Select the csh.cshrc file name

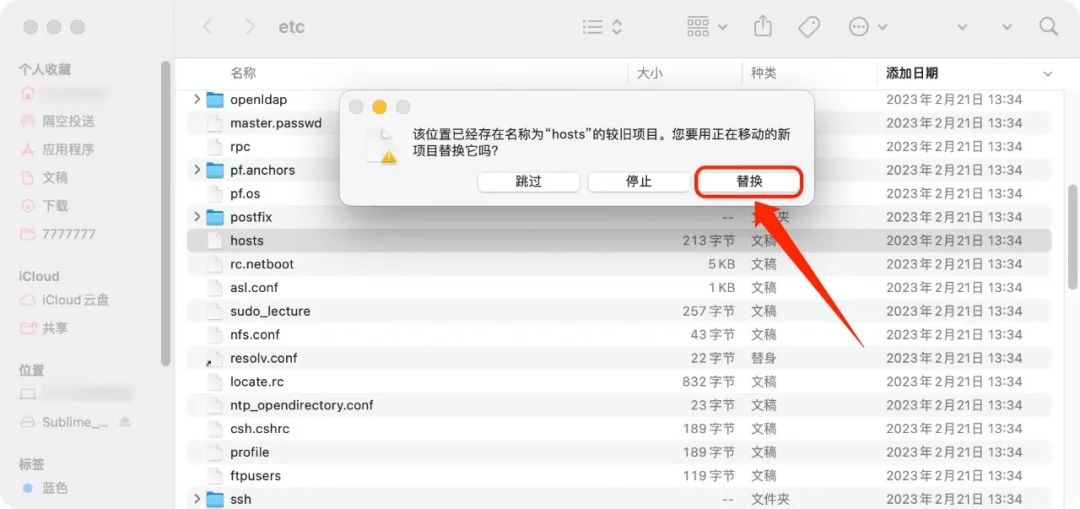click(260, 428)
